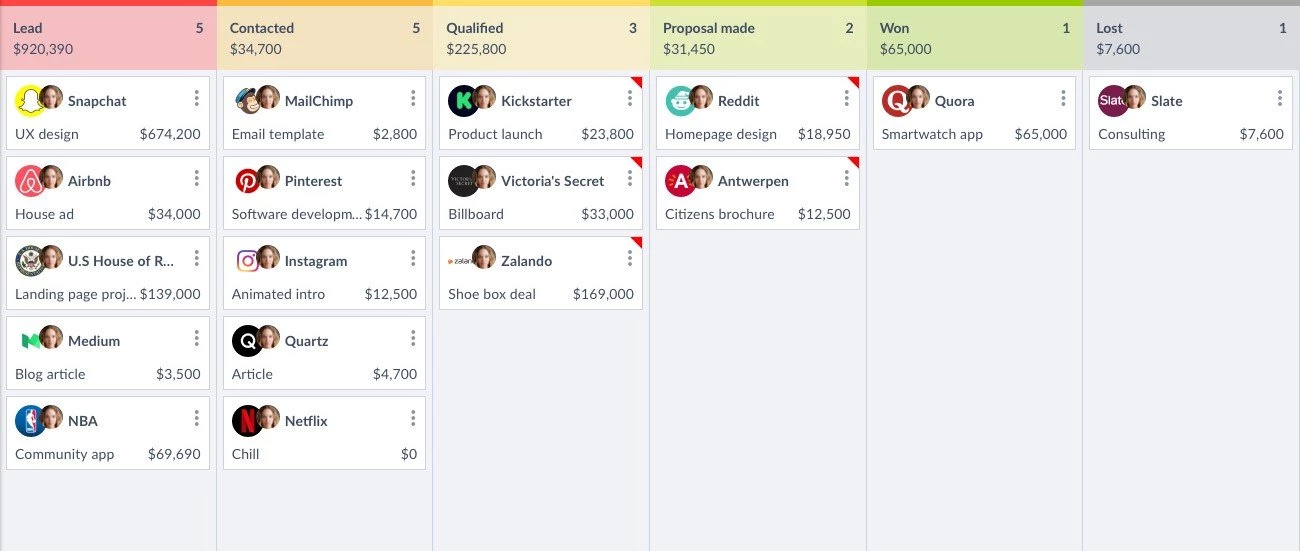Open the three-dot menu on Quora card

pos(1063,98)
